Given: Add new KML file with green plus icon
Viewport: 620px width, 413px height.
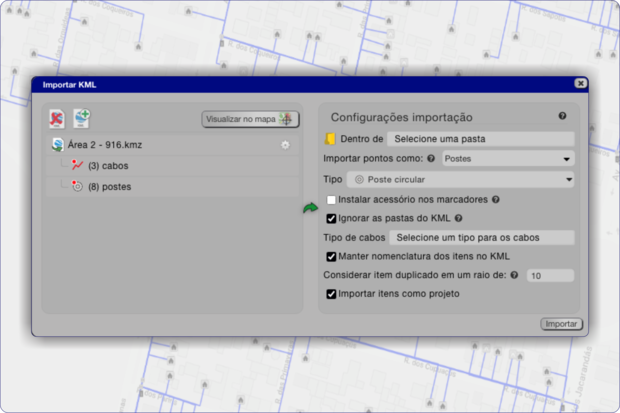Looking at the screenshot, I should [x=81, y=119].
